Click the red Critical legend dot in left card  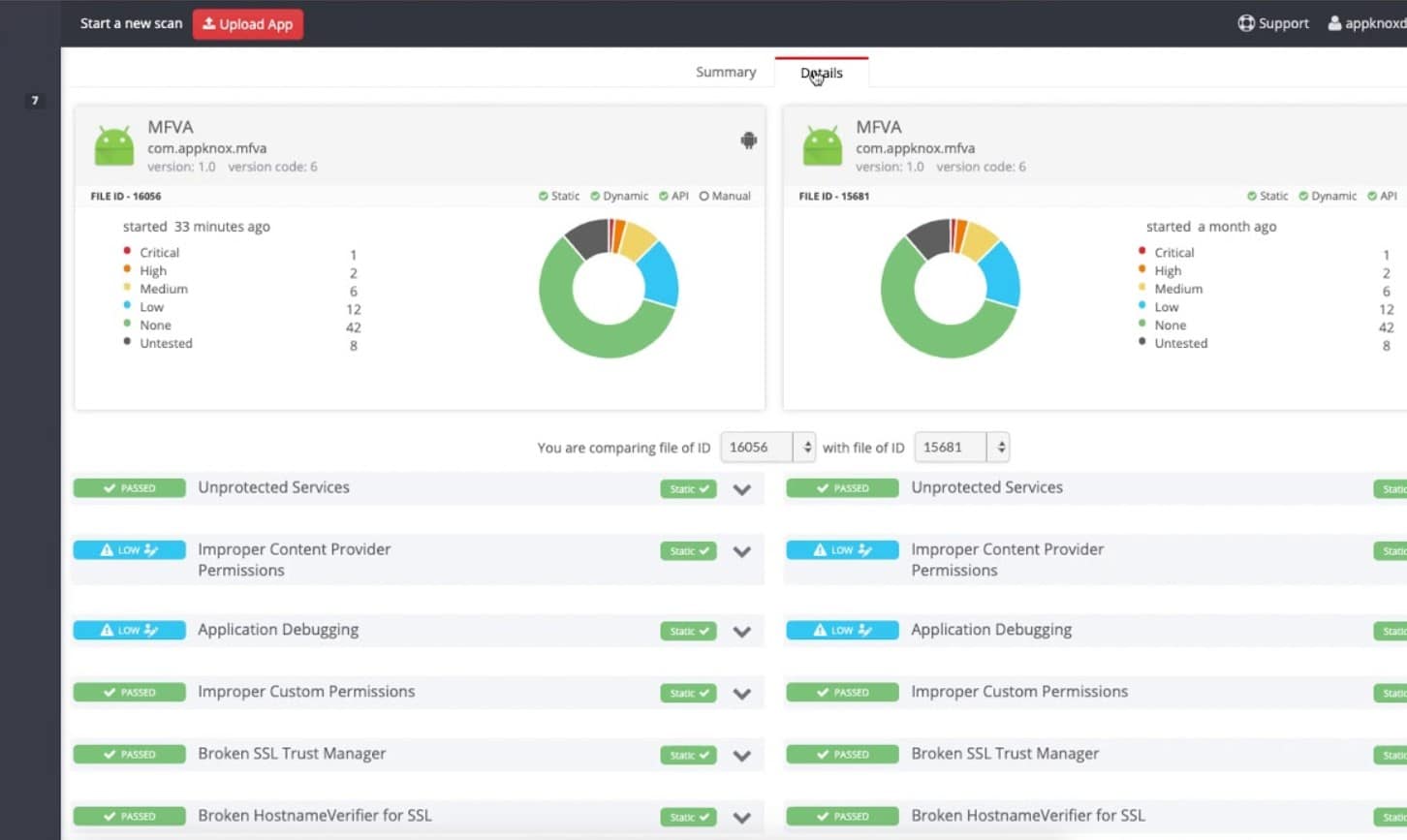click(x=127, y=251)
